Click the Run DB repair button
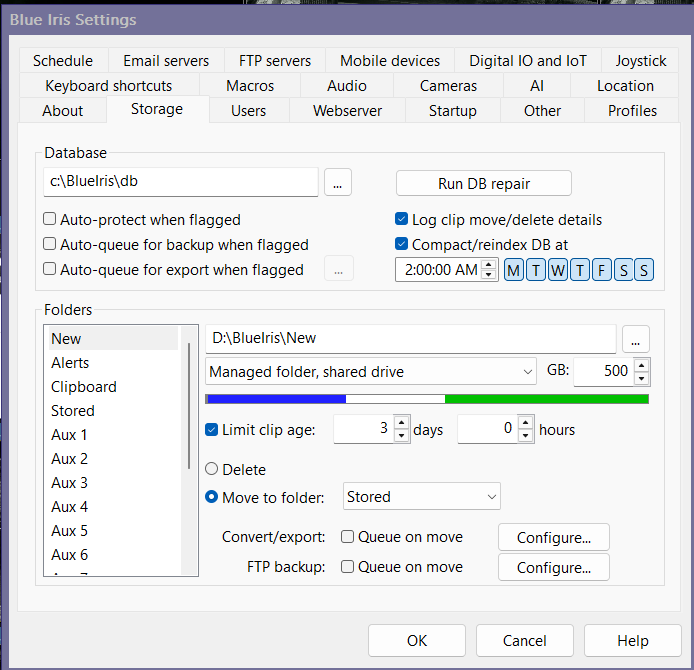The image size is (694, 670). [484, 183]
